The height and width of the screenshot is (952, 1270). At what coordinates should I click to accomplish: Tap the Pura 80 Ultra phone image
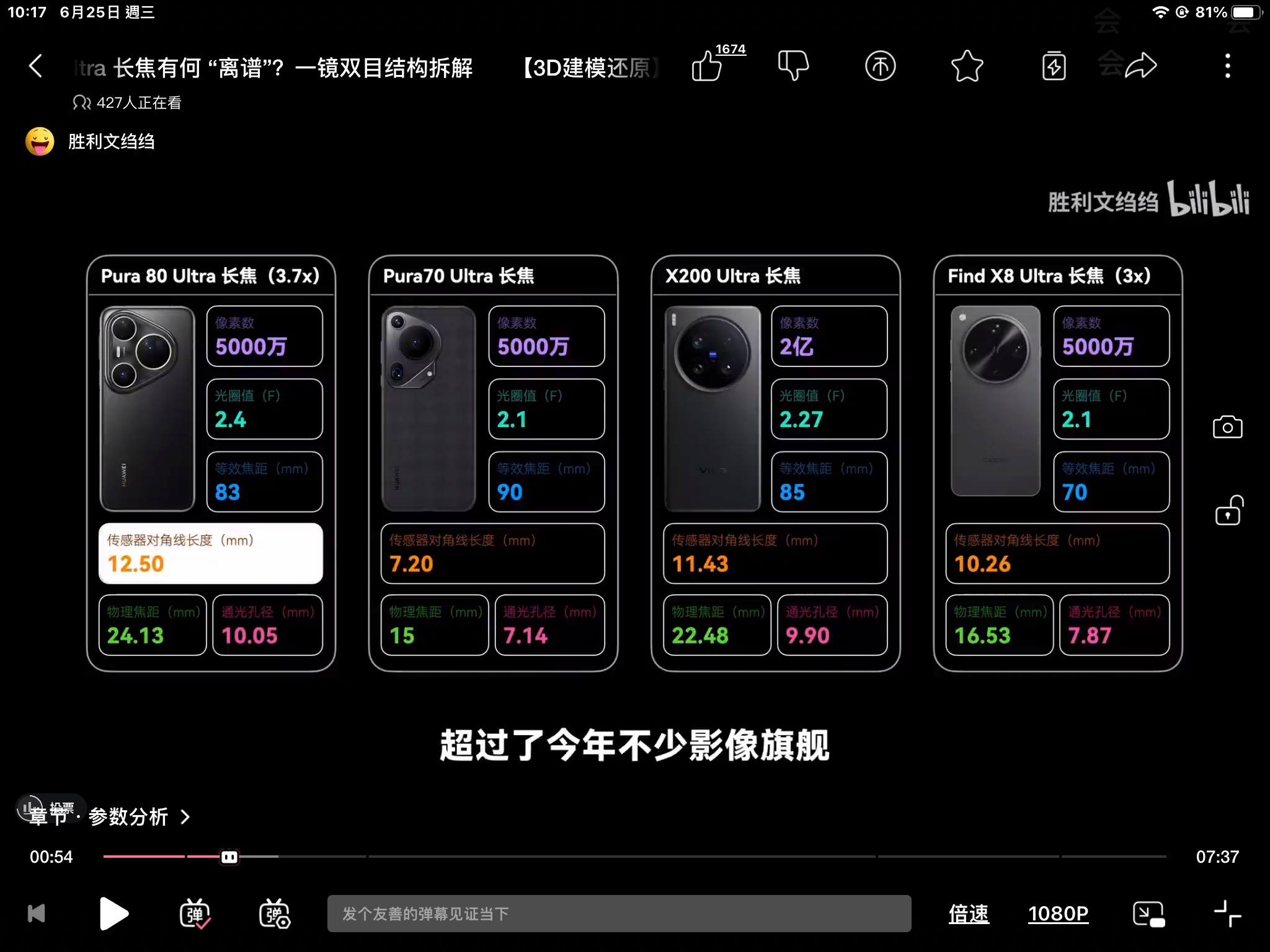148,408
